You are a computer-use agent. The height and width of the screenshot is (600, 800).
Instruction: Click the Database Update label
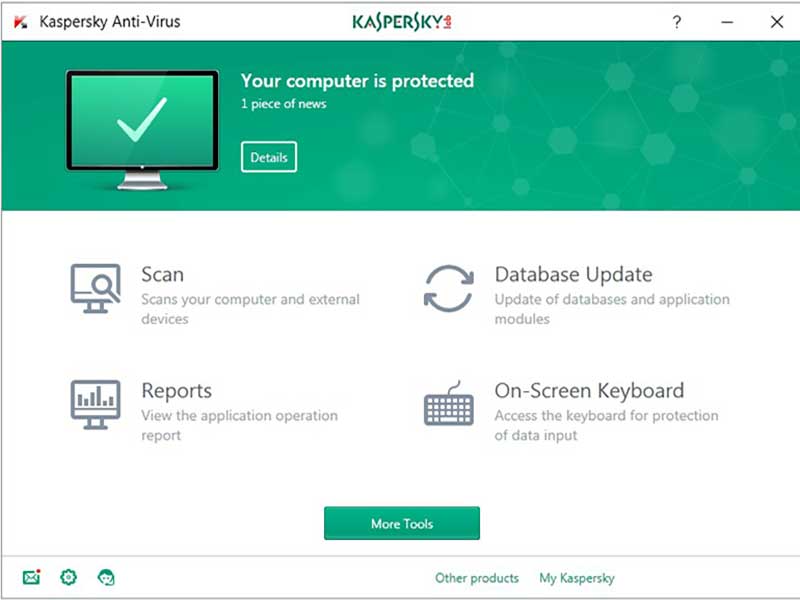574,274
